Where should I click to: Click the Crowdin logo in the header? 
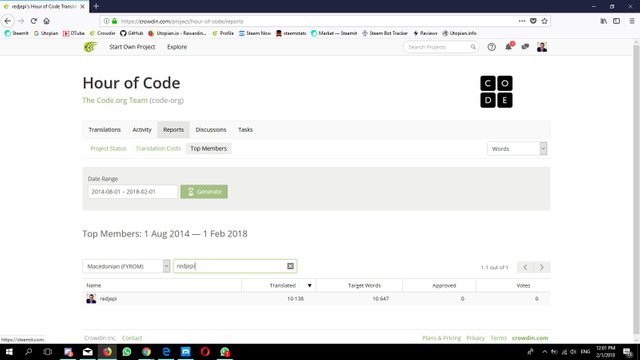click(91, 47)
